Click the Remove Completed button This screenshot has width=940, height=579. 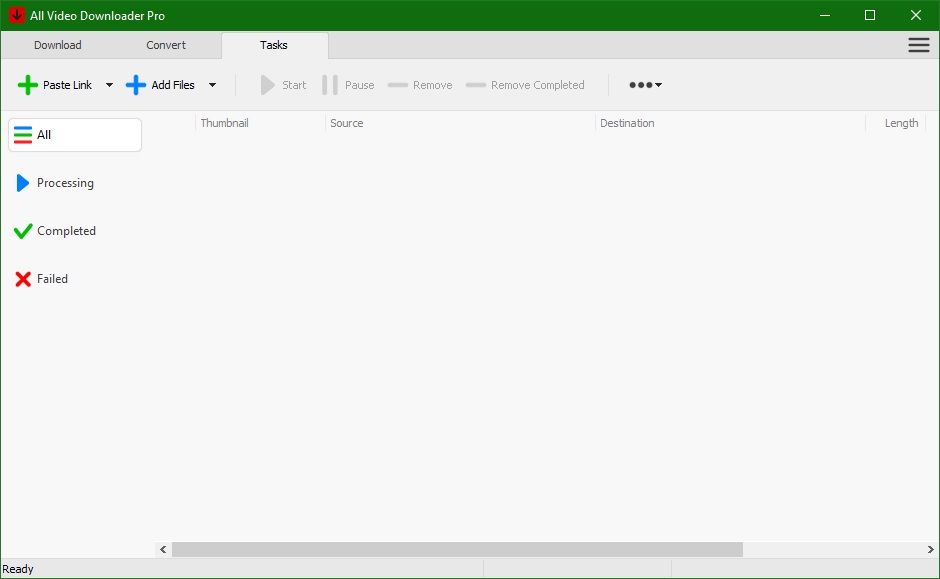524,85
